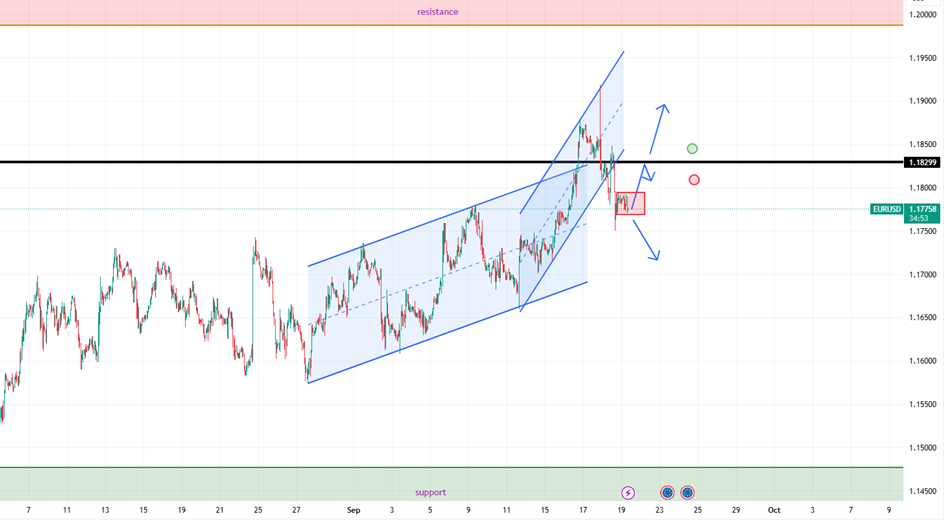Image resolution: width=950 pixels, height=522 pixels.
Task: Click the bar countdown timer 34:53
Action: point(918,218)
